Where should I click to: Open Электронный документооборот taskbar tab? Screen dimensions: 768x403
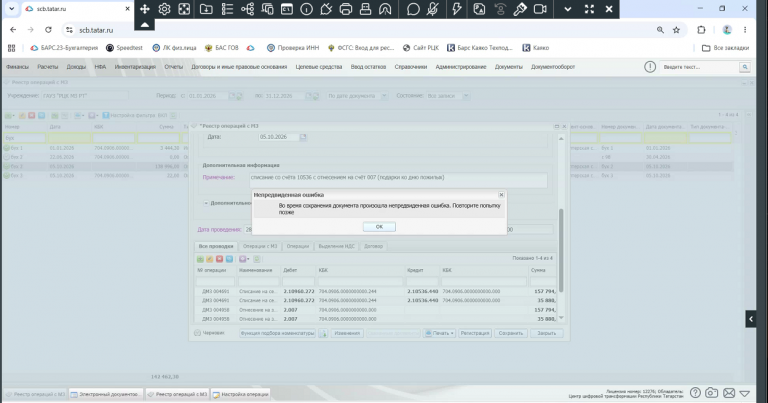106,394
